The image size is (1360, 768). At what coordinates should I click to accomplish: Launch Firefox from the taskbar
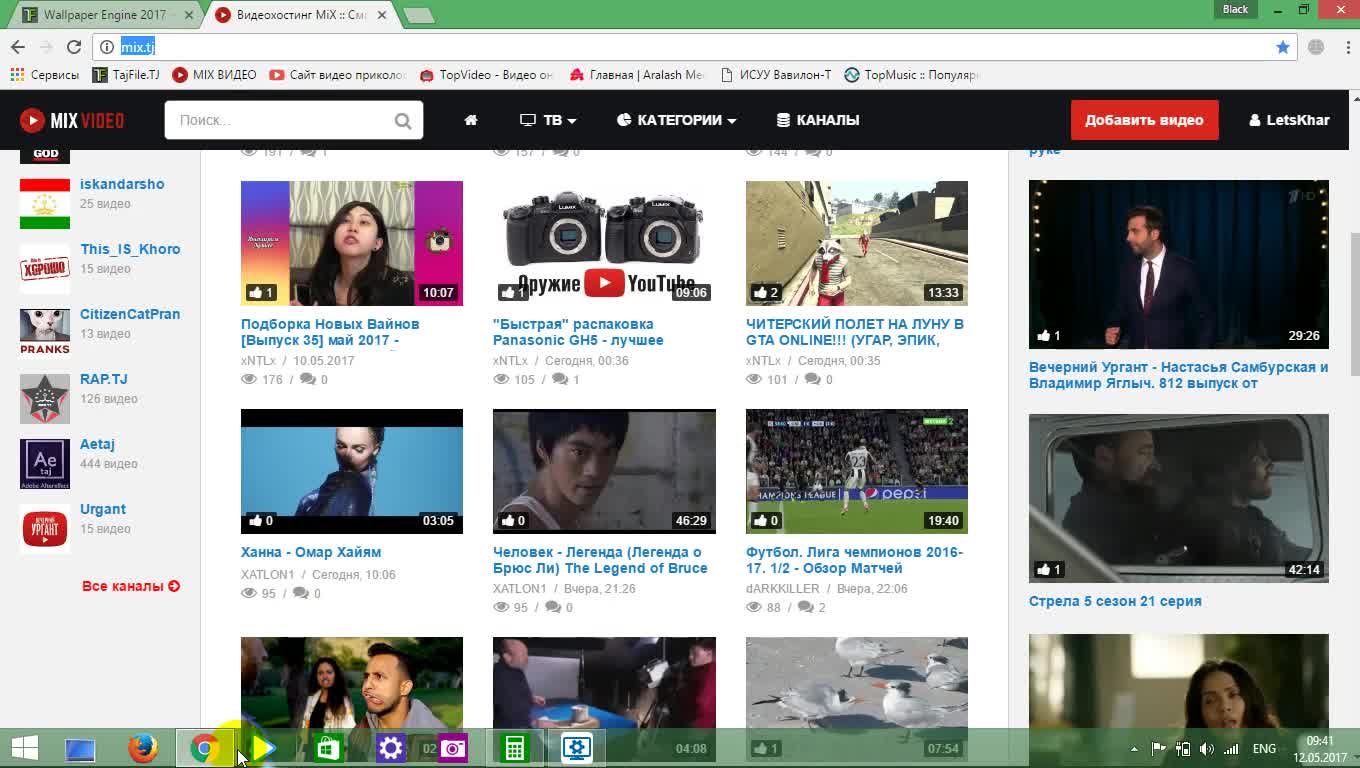(x=143, y=748)
